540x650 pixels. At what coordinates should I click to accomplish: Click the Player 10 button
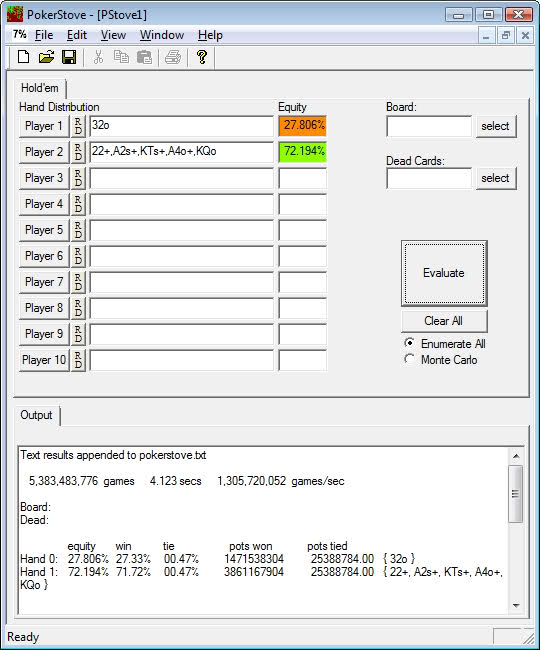pos(44,360)
